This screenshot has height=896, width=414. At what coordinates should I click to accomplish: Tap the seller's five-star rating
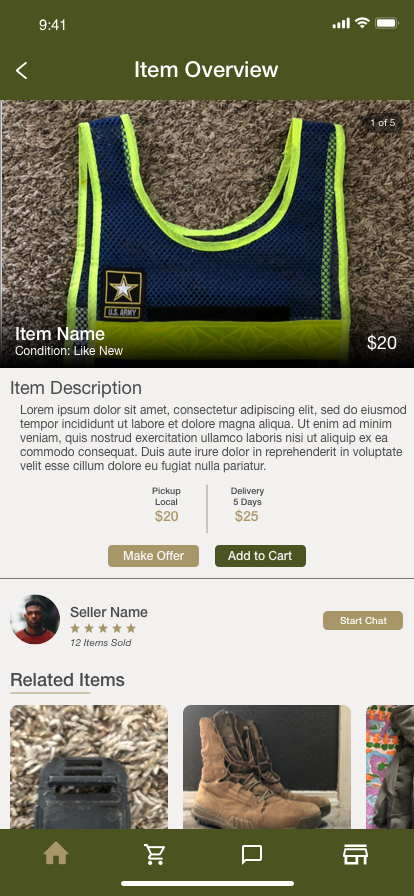103,629
